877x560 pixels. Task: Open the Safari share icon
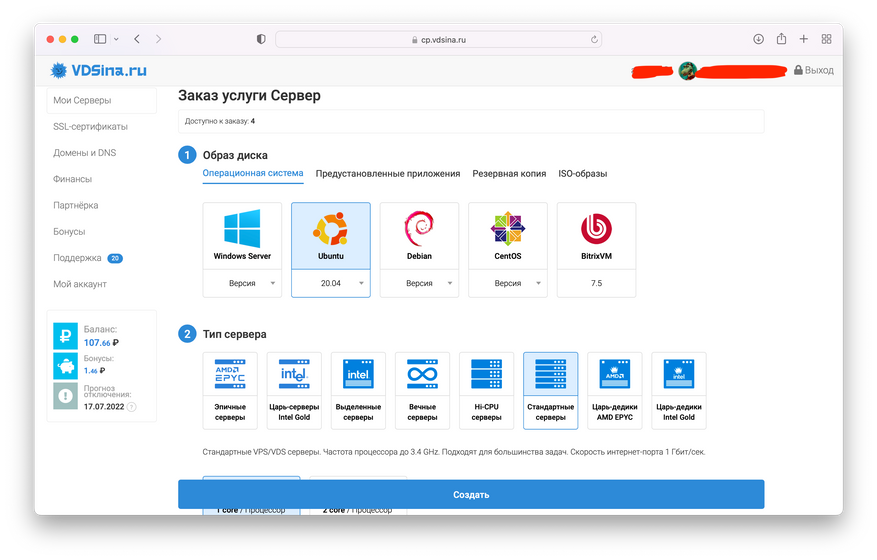tap(781, 39)
